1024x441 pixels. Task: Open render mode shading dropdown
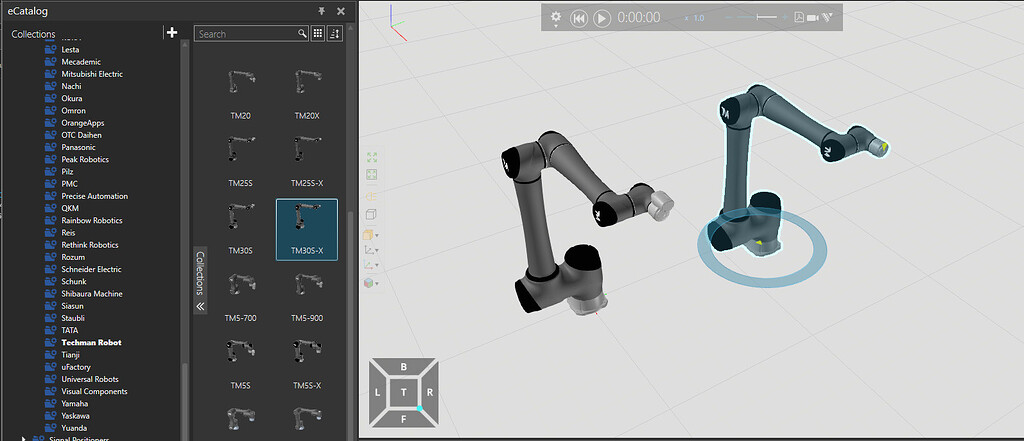[372, 235]
